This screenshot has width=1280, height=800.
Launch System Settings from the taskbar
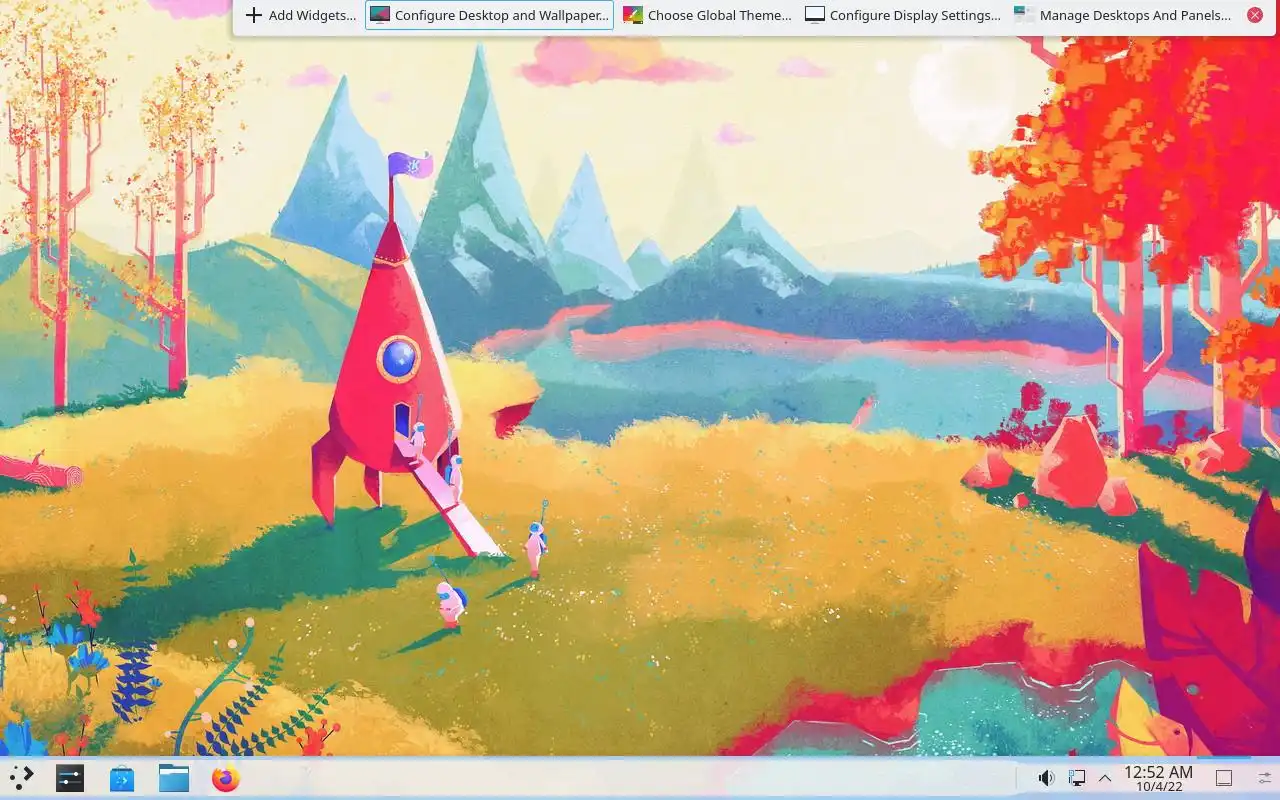pos(70,778)
